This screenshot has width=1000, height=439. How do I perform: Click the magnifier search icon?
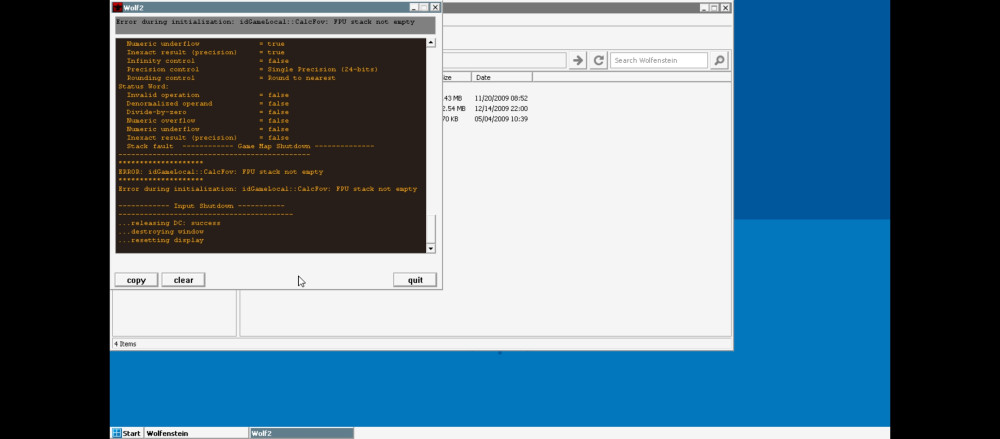719,60
